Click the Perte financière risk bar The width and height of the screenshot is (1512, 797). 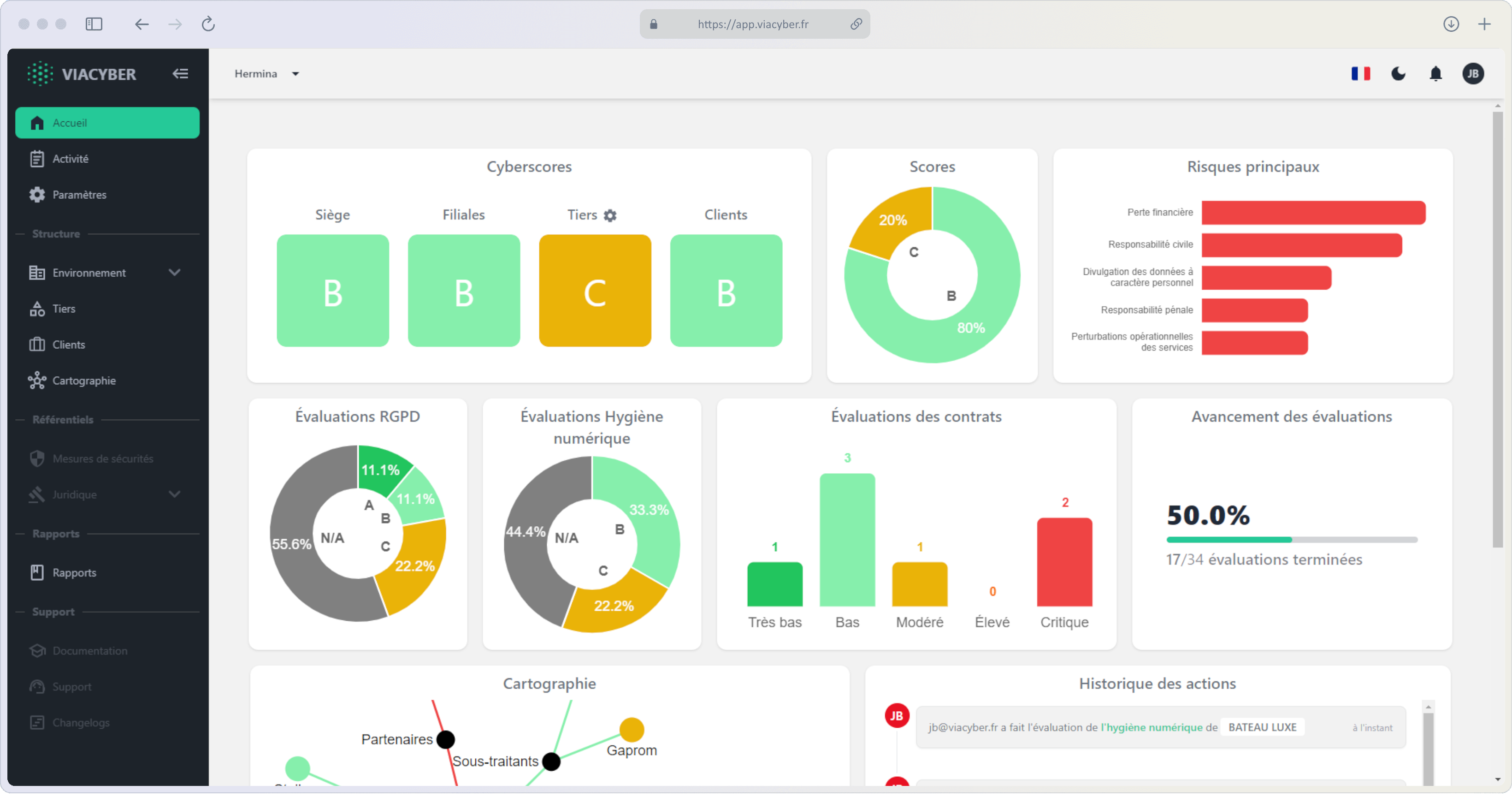click(1313, 213)
